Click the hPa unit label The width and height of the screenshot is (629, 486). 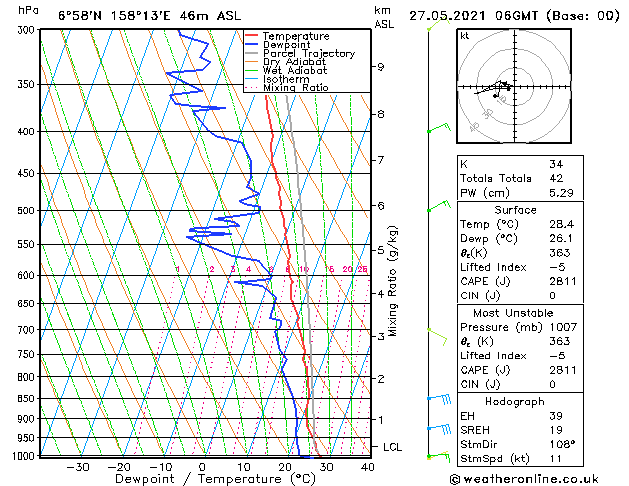pyautogui.click(x=28, y=10)
